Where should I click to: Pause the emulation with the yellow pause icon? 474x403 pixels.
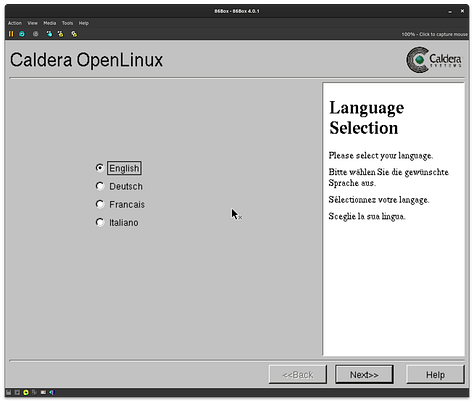point(11,34)
